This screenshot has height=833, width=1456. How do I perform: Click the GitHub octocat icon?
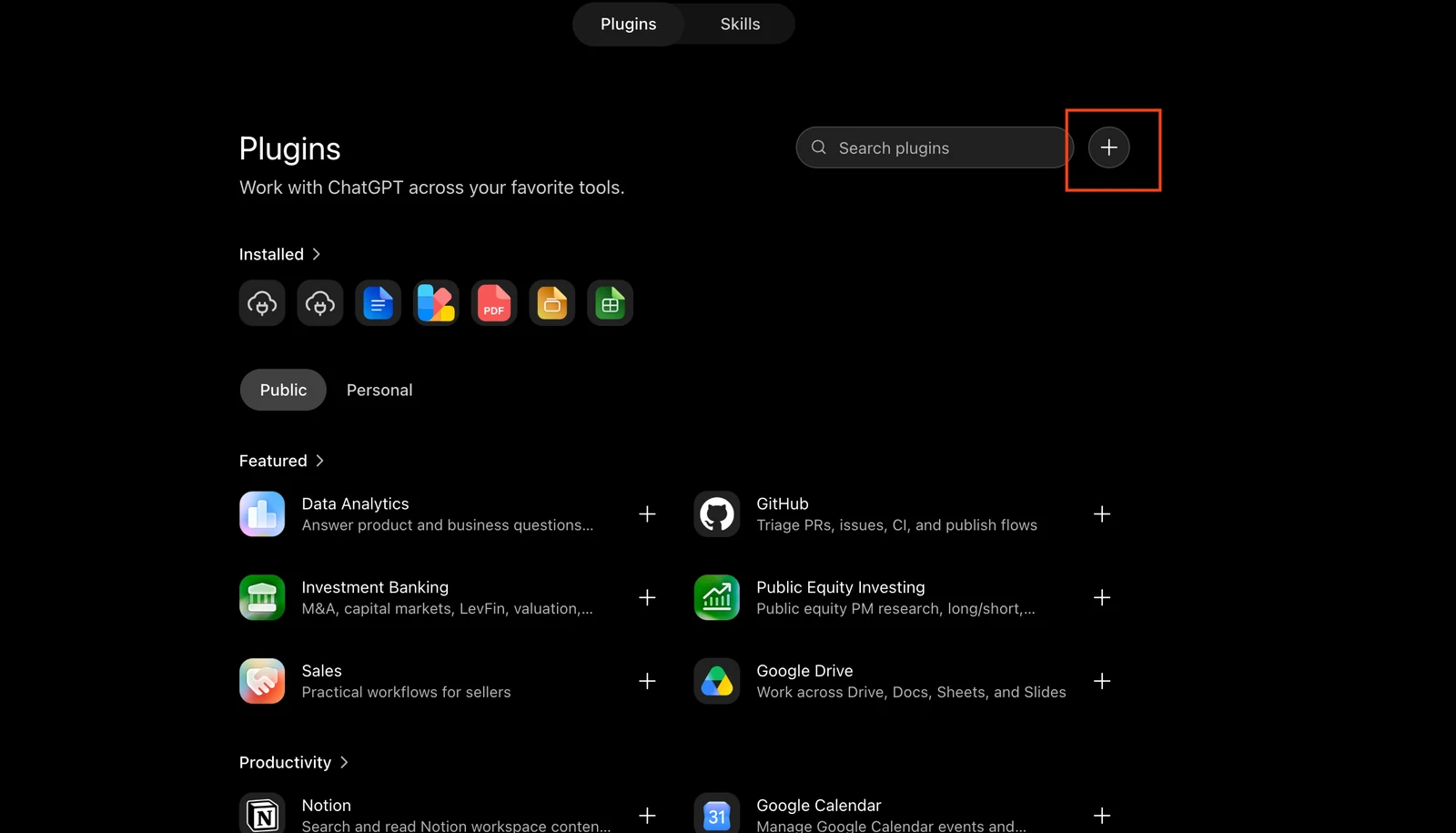[x=717, y=514]
